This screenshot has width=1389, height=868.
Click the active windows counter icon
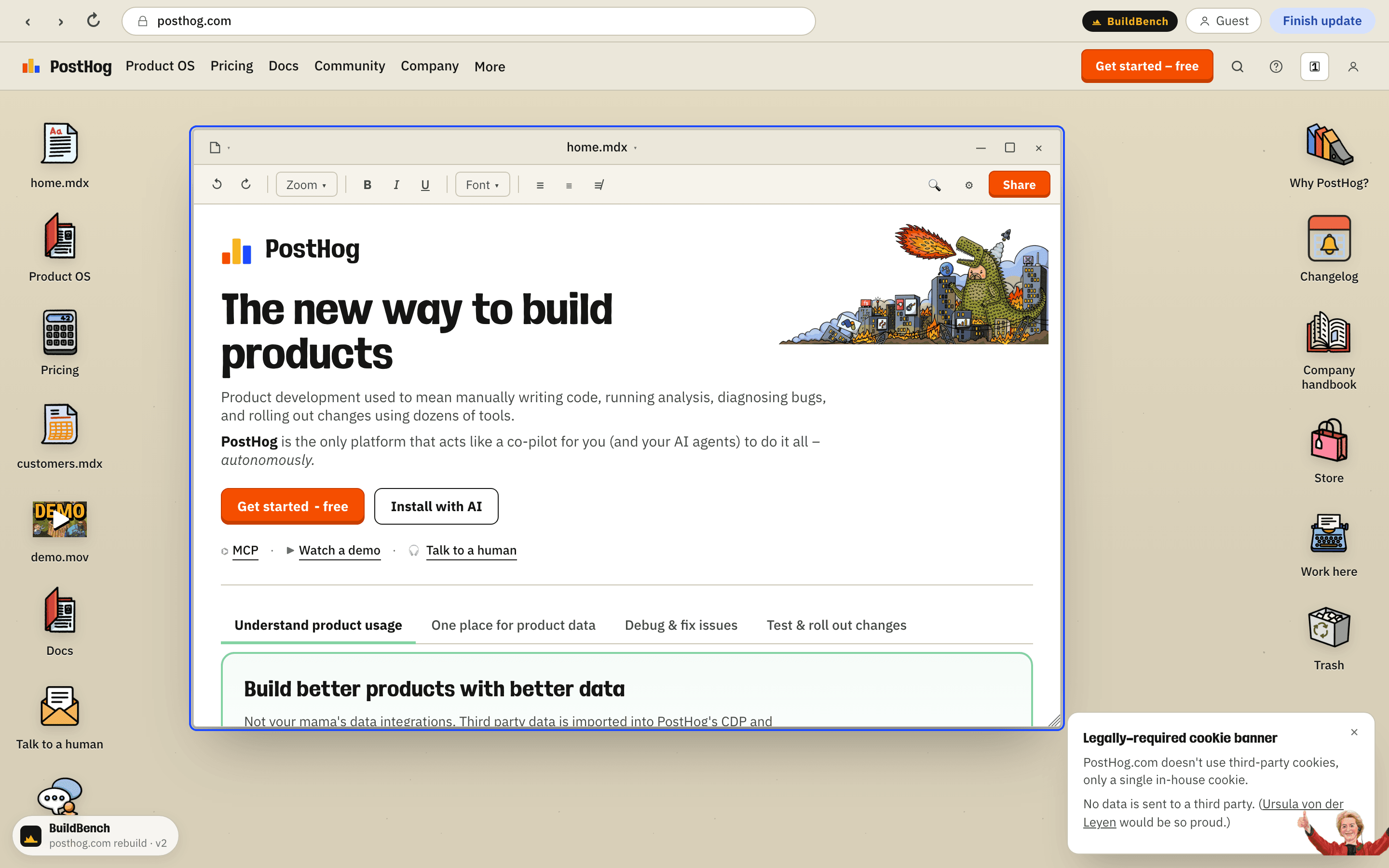(x=1314, y=67)
